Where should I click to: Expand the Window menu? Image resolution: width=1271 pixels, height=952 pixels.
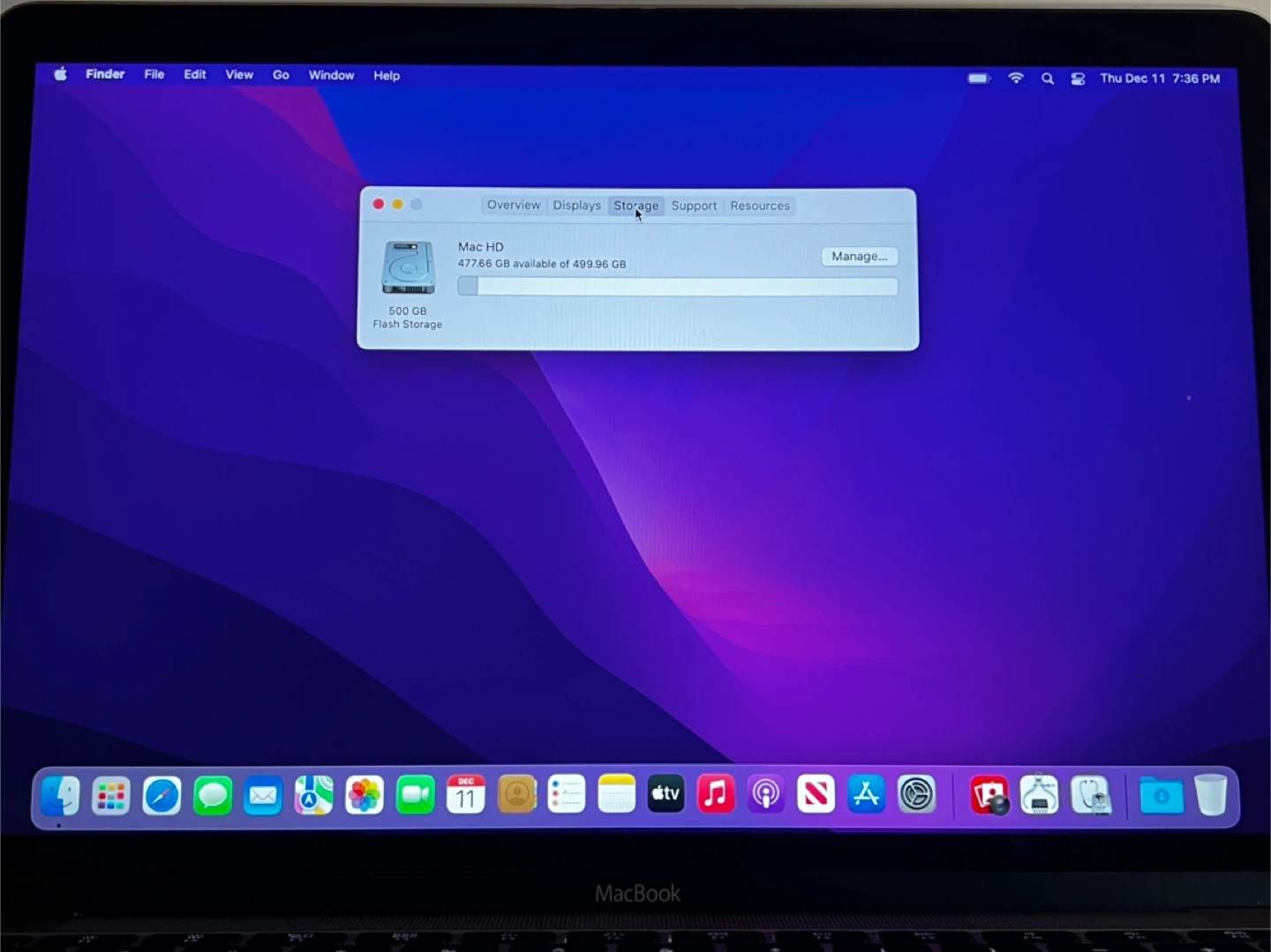click(x=331, y=76)
